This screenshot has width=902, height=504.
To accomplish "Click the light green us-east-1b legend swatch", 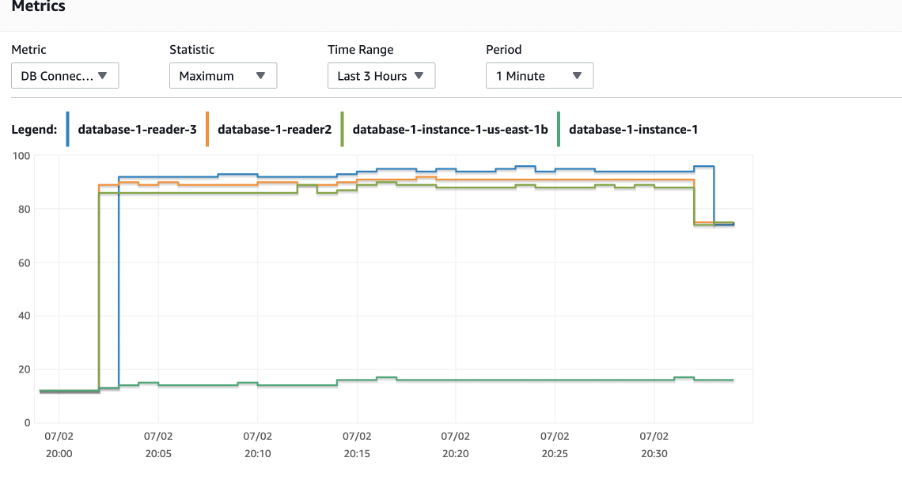I will (x=342, y=129).
